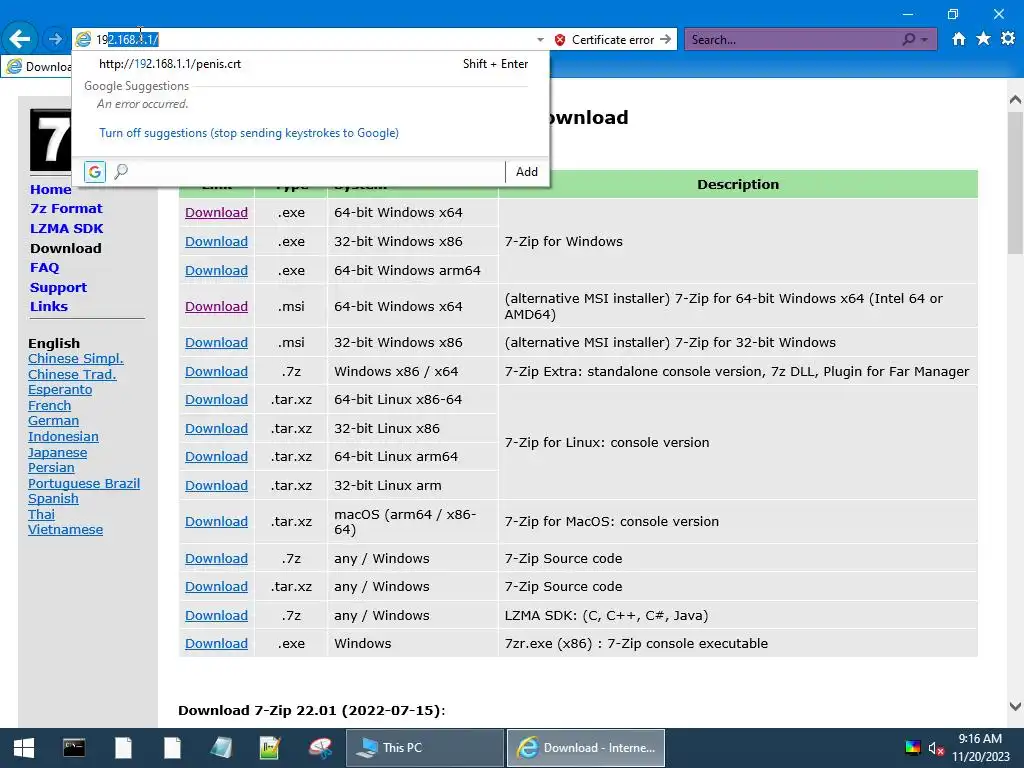The width and height of the screenshot is (1024, 768).
Task: Download the LZMA SDK .7z
Action: coord(216,616)
